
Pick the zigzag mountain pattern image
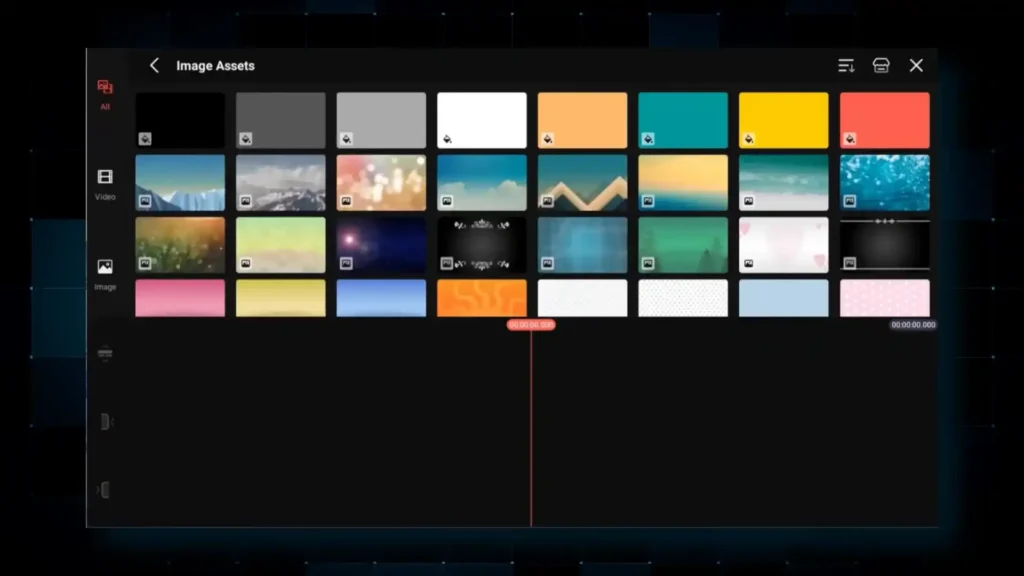[x=582, y=182]
